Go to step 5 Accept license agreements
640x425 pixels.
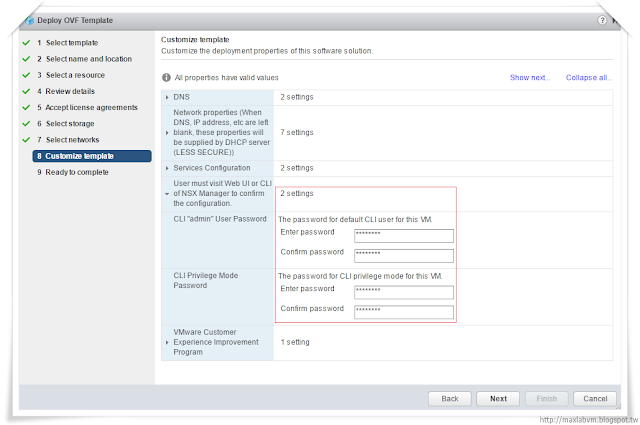[x=87, y=107]
